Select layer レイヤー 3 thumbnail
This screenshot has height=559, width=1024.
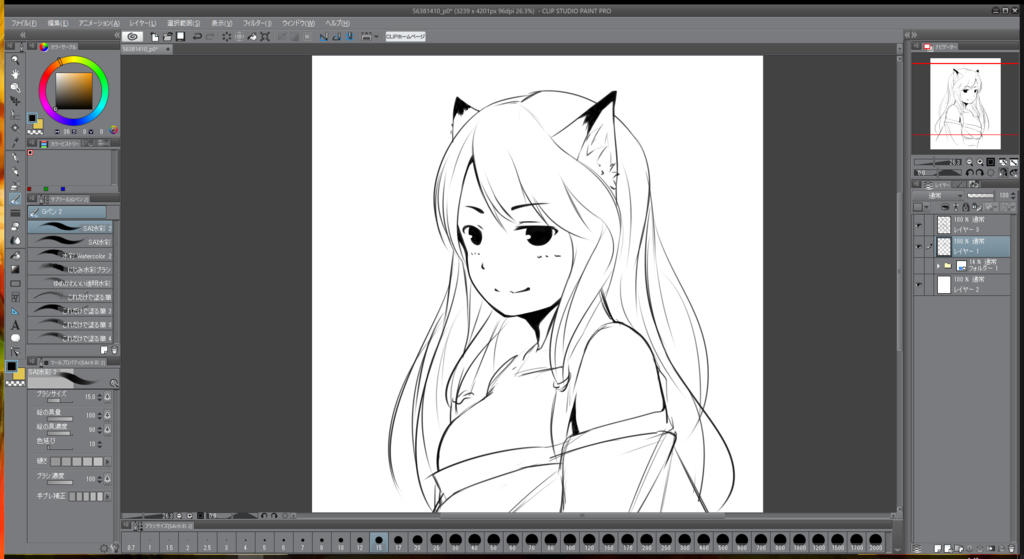pos(944,225)
